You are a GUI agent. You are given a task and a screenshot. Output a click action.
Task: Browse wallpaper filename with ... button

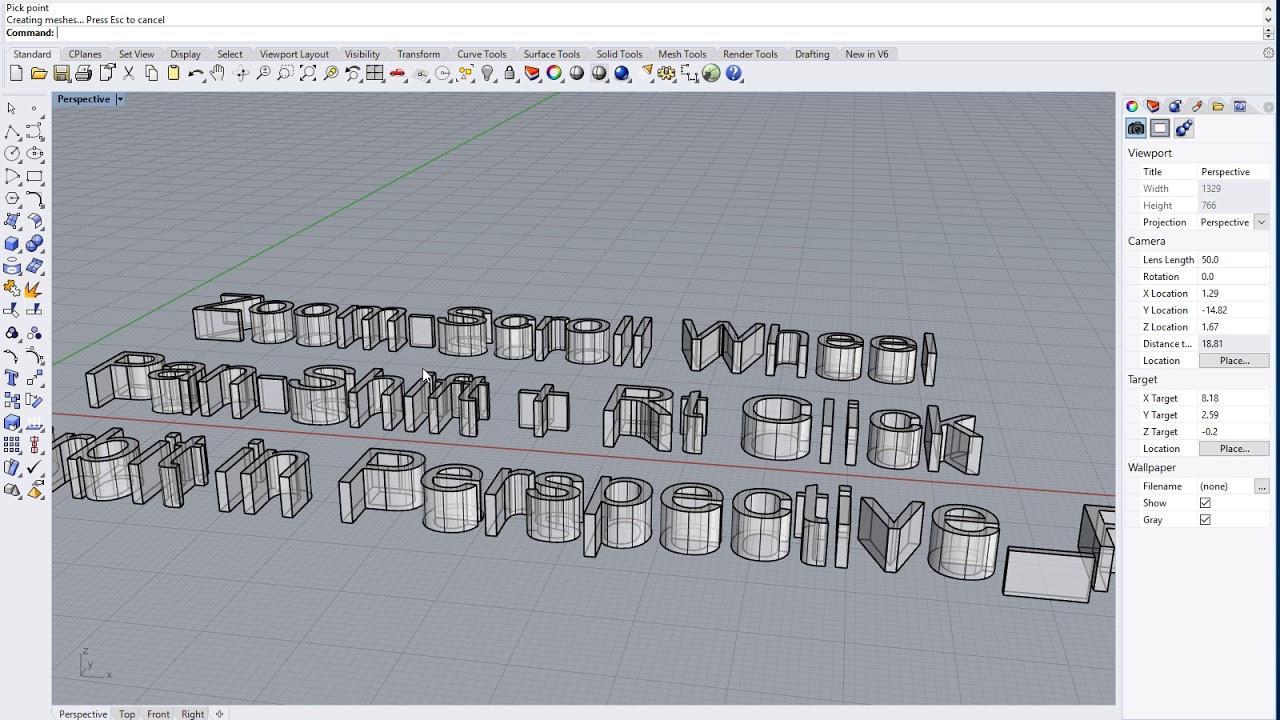tap(1262, 486)
